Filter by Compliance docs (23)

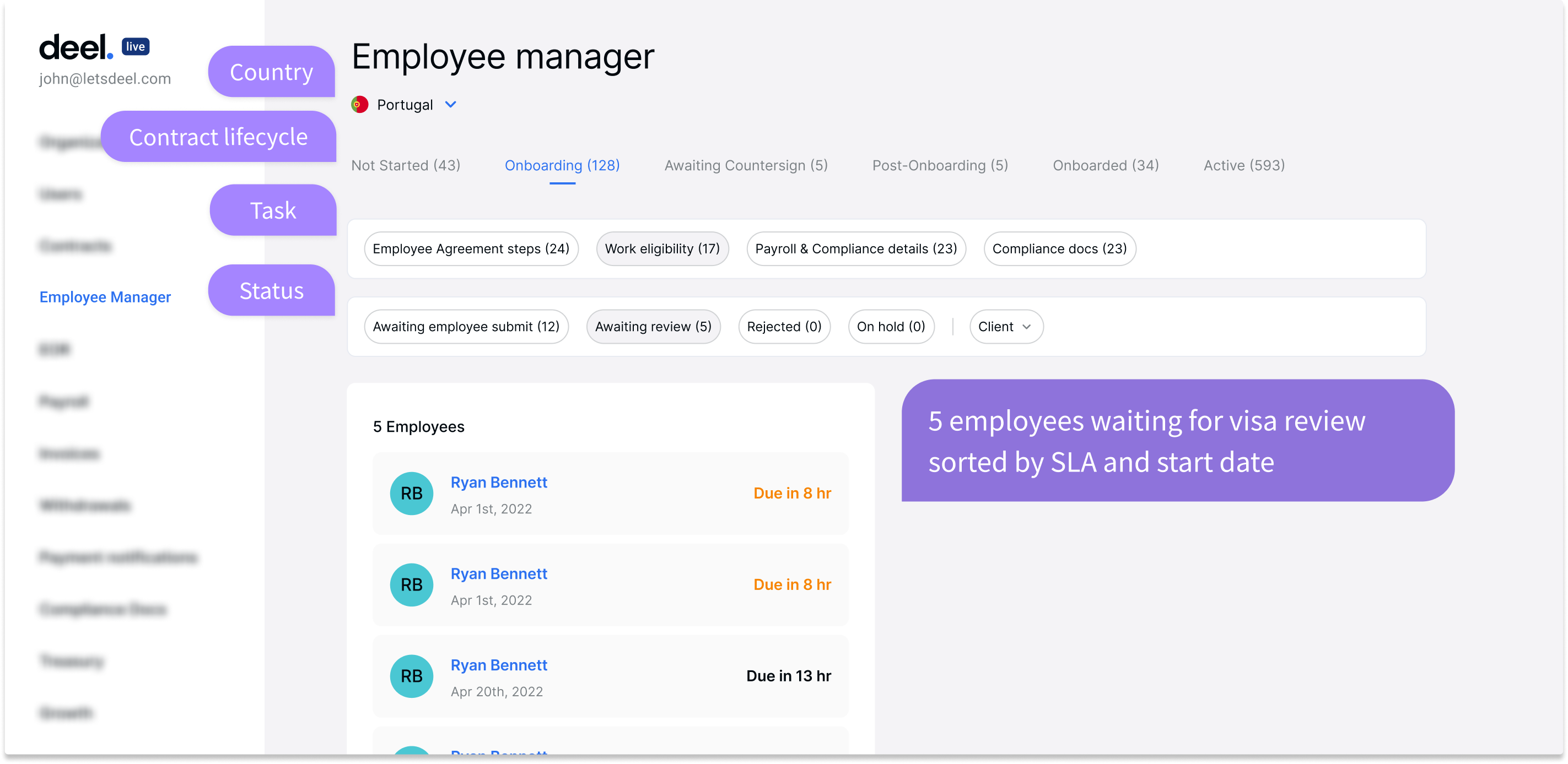click(1060, 249)
